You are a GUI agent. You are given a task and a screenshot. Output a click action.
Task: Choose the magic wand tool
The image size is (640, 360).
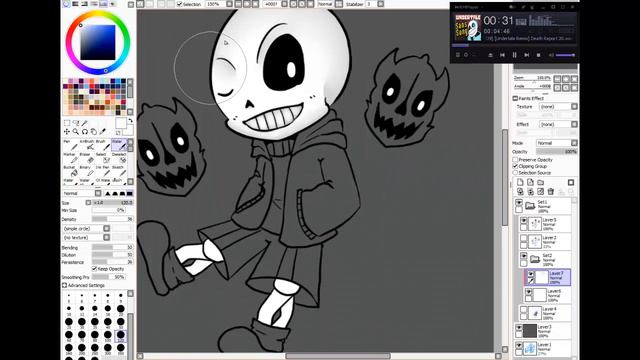[x=84, y=122]
